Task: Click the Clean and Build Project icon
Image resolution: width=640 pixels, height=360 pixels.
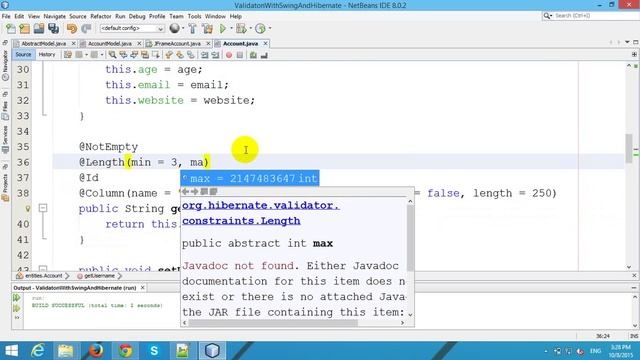Action: click(x=208, y=29)
